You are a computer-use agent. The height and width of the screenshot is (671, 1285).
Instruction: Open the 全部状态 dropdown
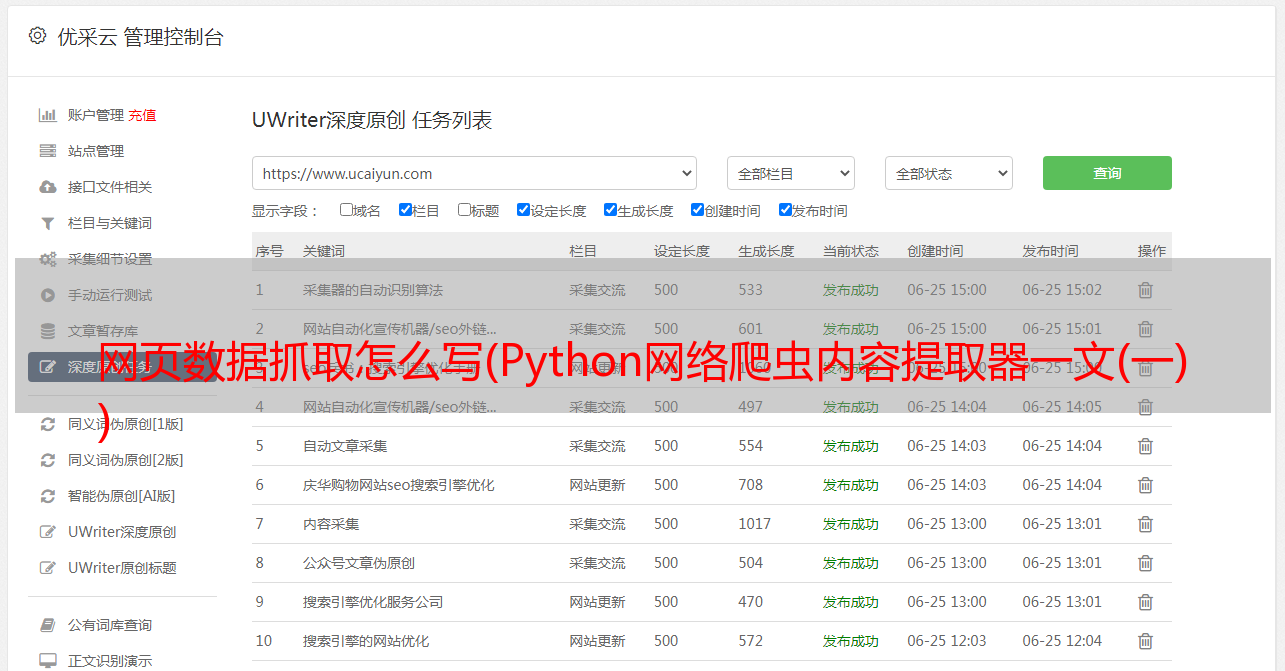tap(948, 173)
